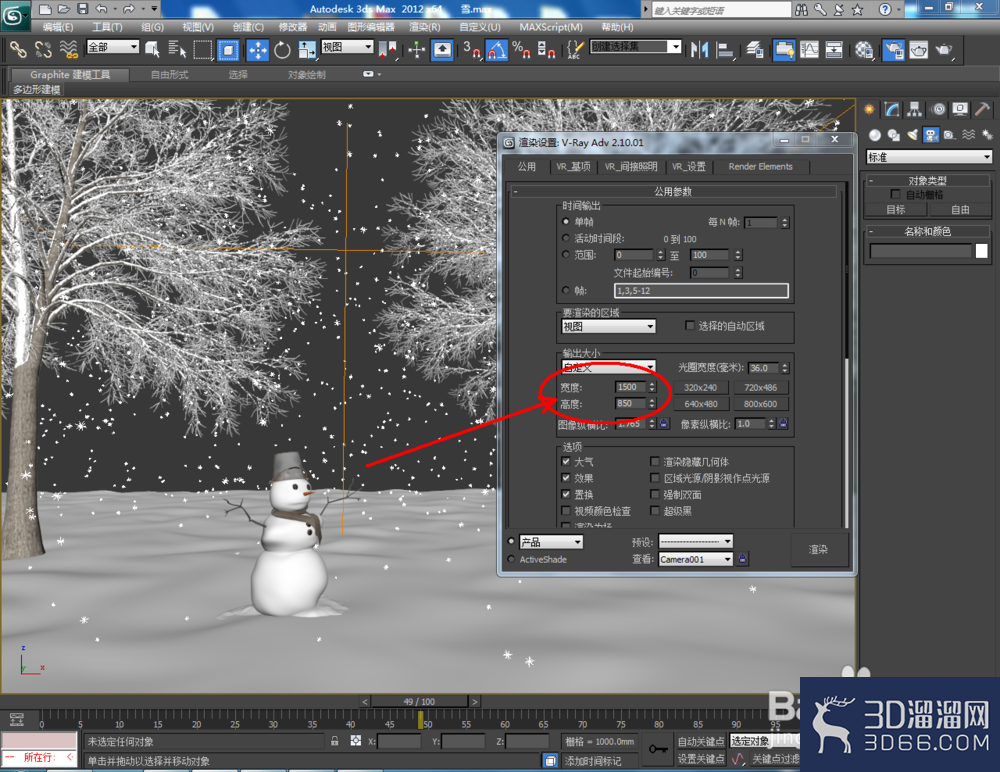Image resolution: width=1000 pixels, height=772 pixels.
Task: Open the camera type dropdown in command panel
Action: [x=929, y=157]
